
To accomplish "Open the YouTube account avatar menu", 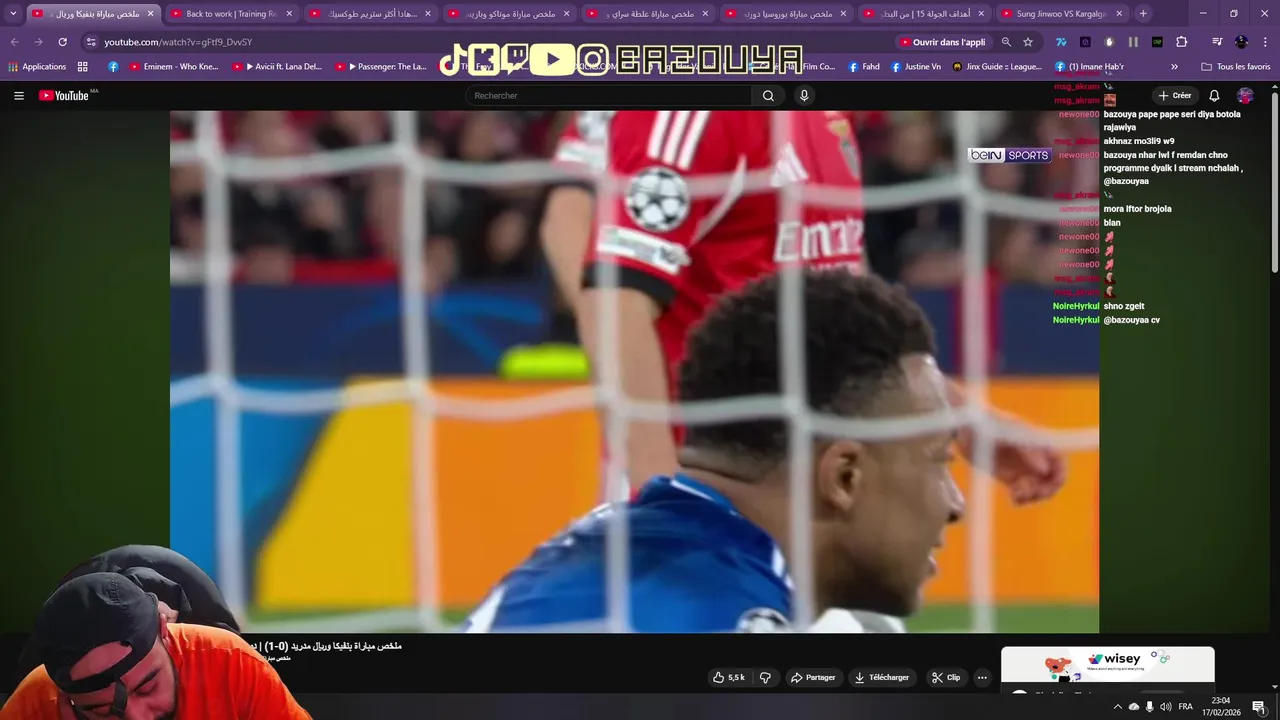I will (1245, 96).
